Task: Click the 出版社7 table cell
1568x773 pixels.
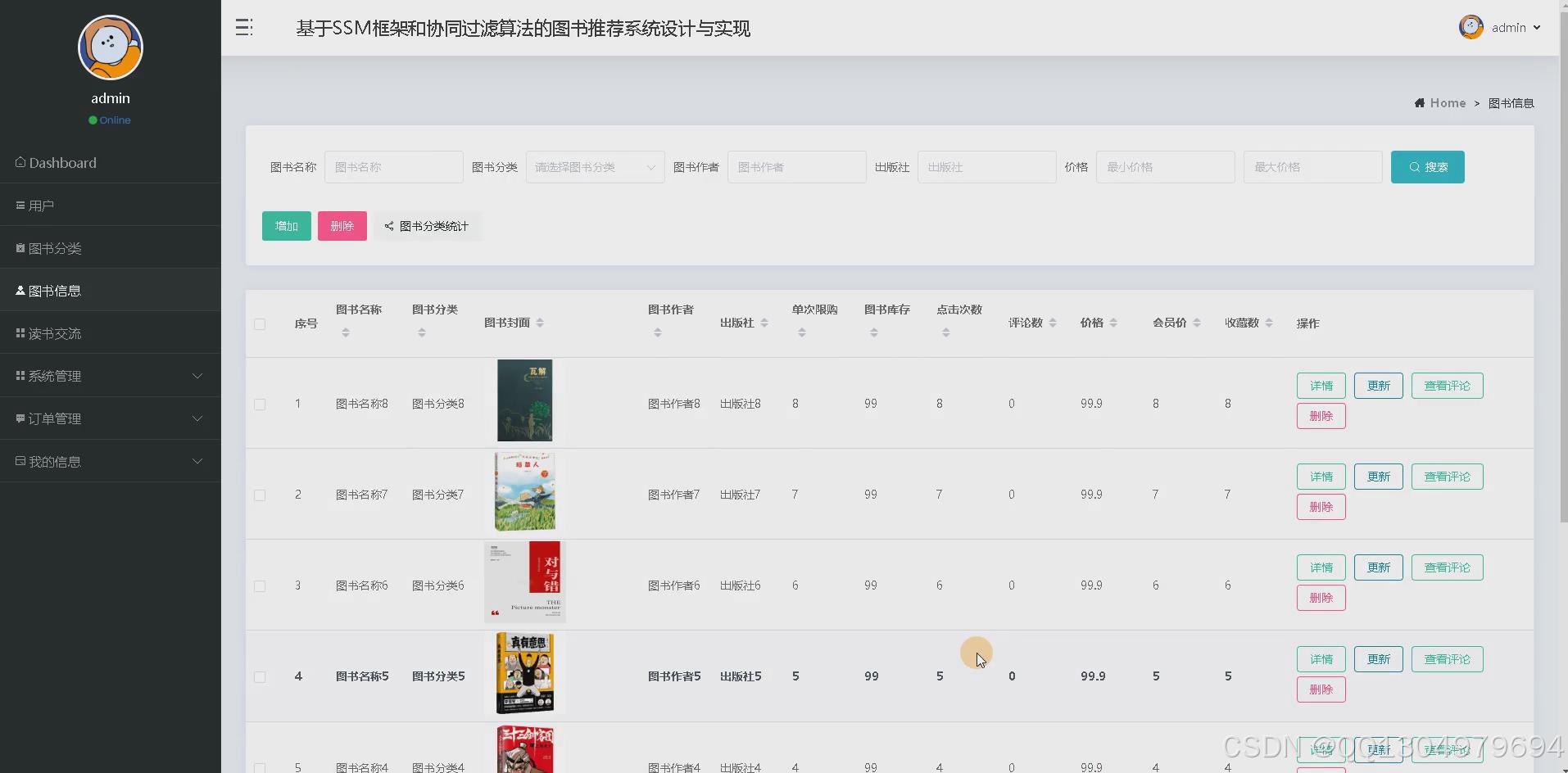Action: point(740,495)
